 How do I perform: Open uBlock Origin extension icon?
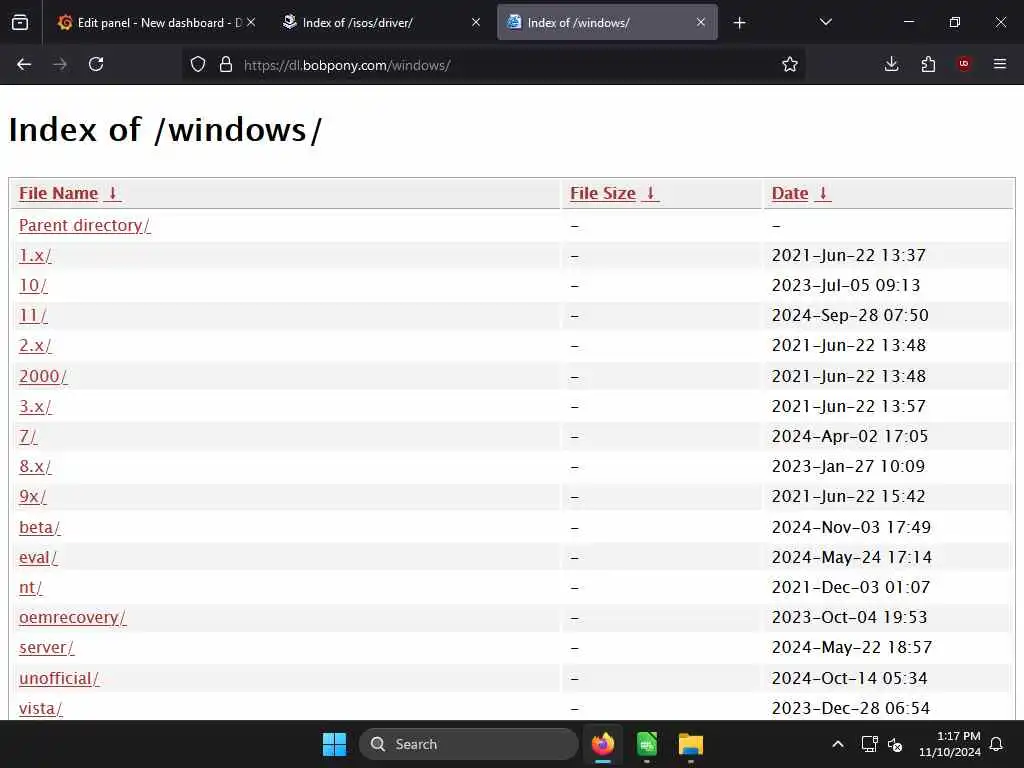point(964,64)
